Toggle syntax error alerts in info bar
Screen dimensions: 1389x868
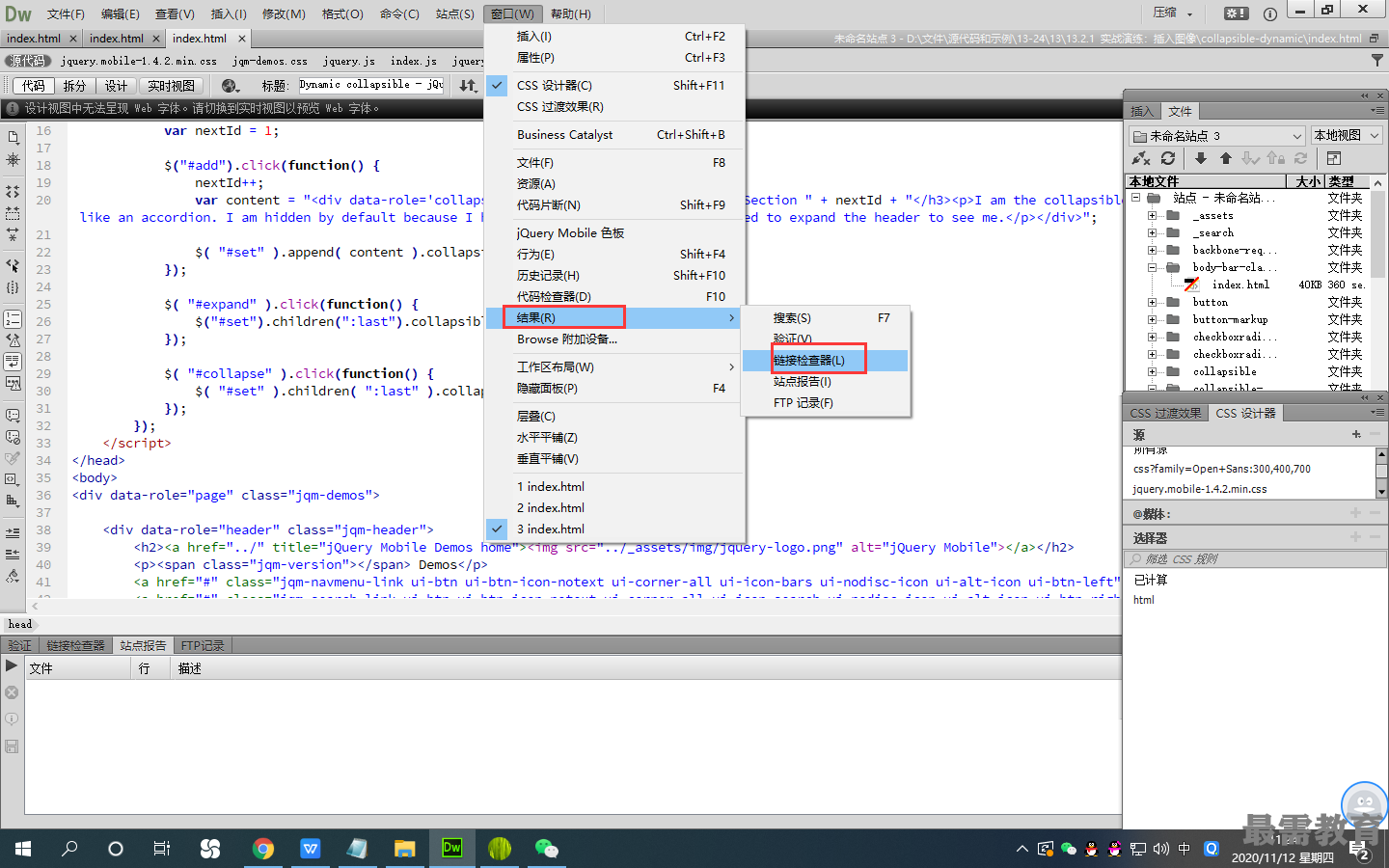pos(13,383)
